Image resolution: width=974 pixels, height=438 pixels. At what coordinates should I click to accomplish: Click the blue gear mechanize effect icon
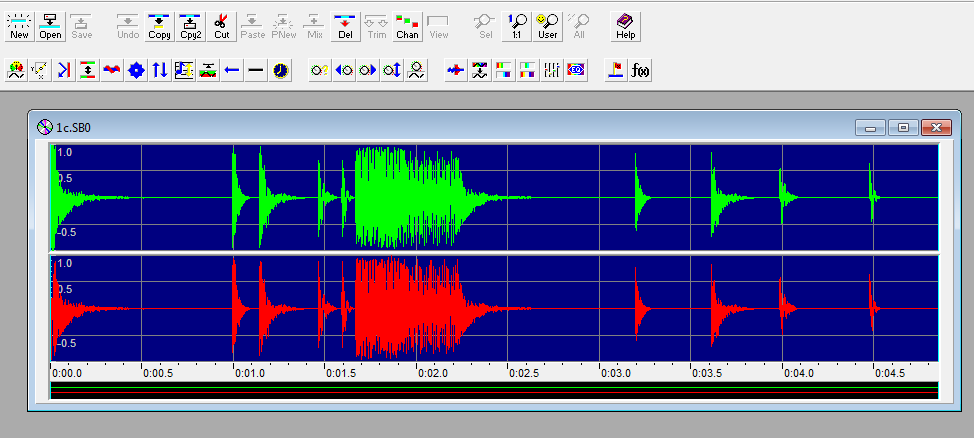click(x=136, y=70)
